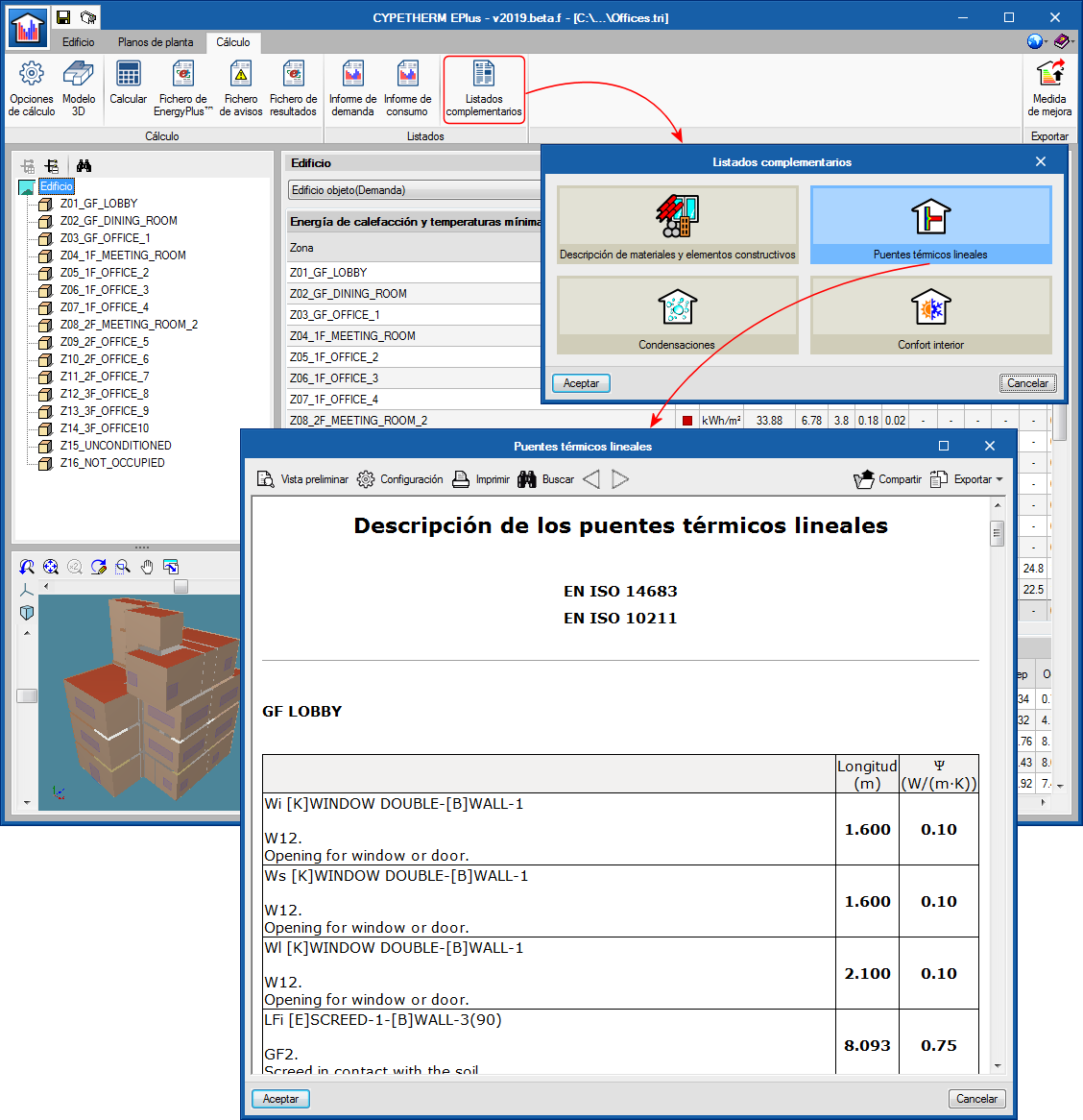Click the horizontal rotation slider thumb above the 3D view
The image size is (1083, 1120).
click(181, 587)
